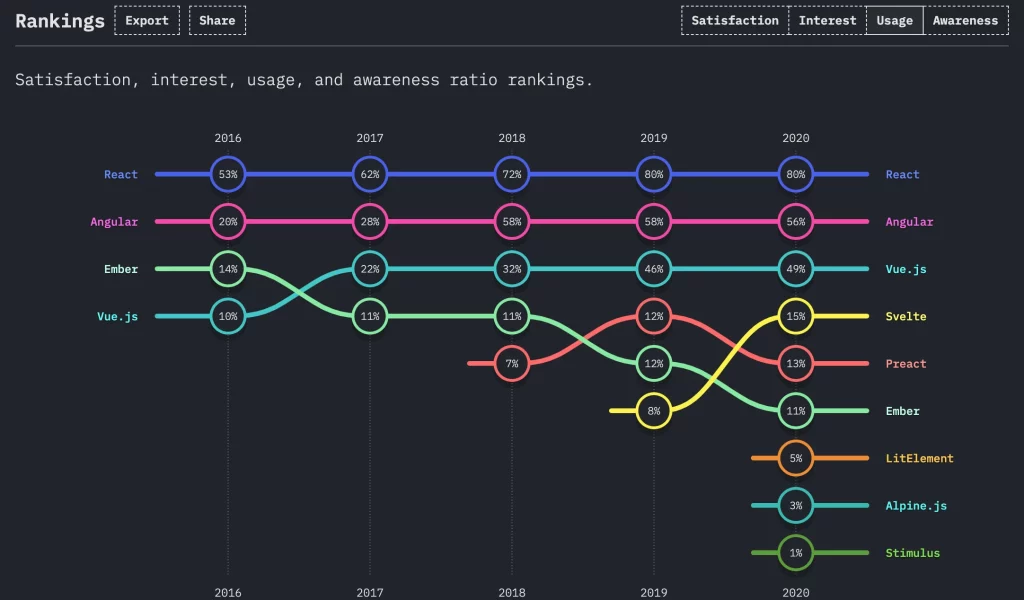This screenshot has height=600, width=1024.
Task: Click the Stimulus 1% node
Action: click(796, 553)
